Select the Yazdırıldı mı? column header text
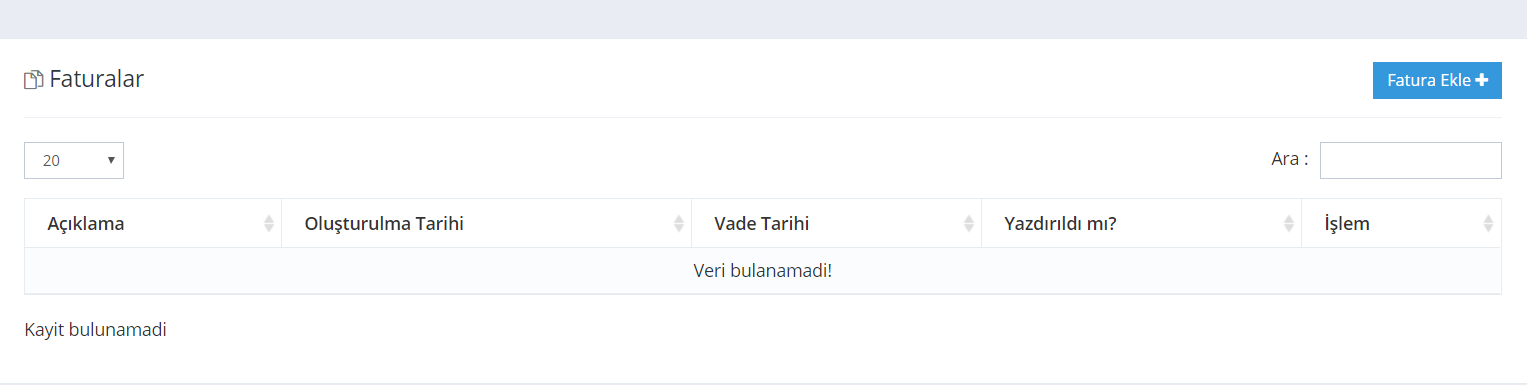This screenshot has height=385, width=1527. tap(1060, 224)
